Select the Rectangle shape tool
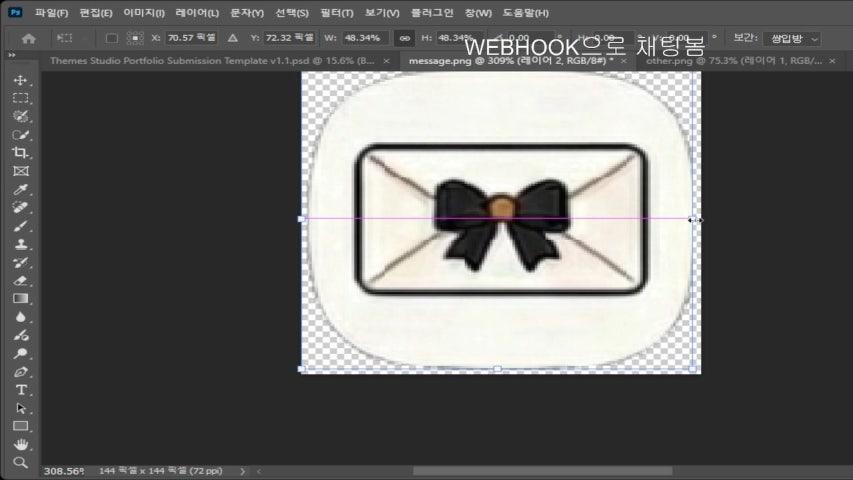Screen dimensions: 853x480 coord(21,426)
